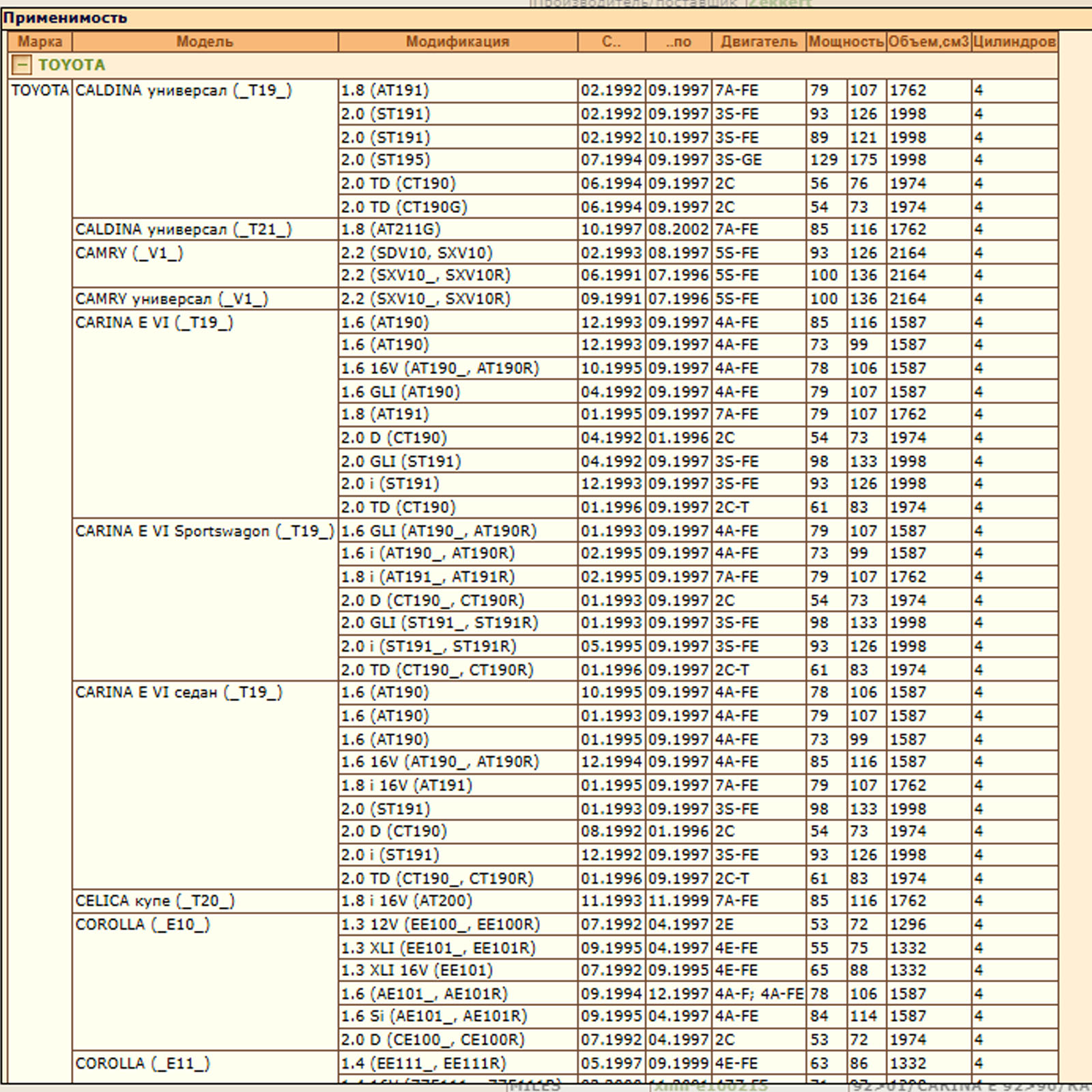
Task: Select CAMRY (_V1_) model cell
Action: pos(129,253)
